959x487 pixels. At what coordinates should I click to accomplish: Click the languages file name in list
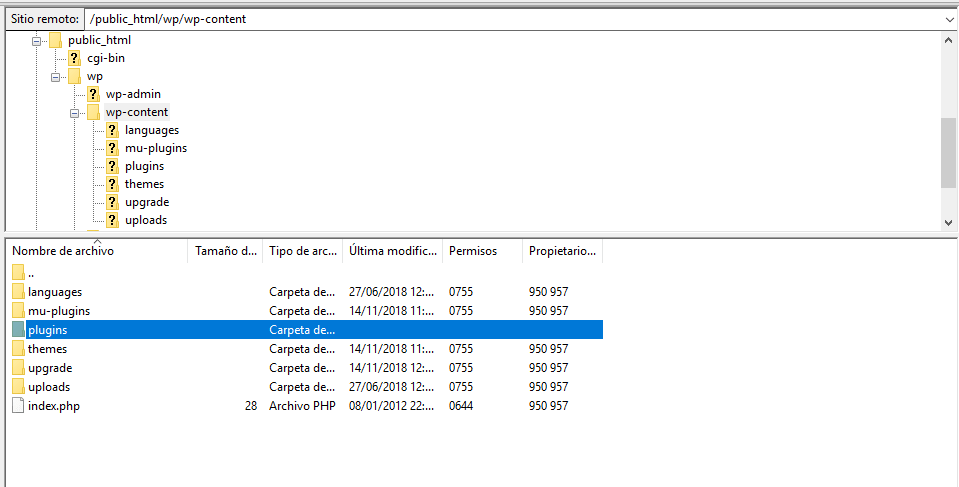(x=55, y=292)
